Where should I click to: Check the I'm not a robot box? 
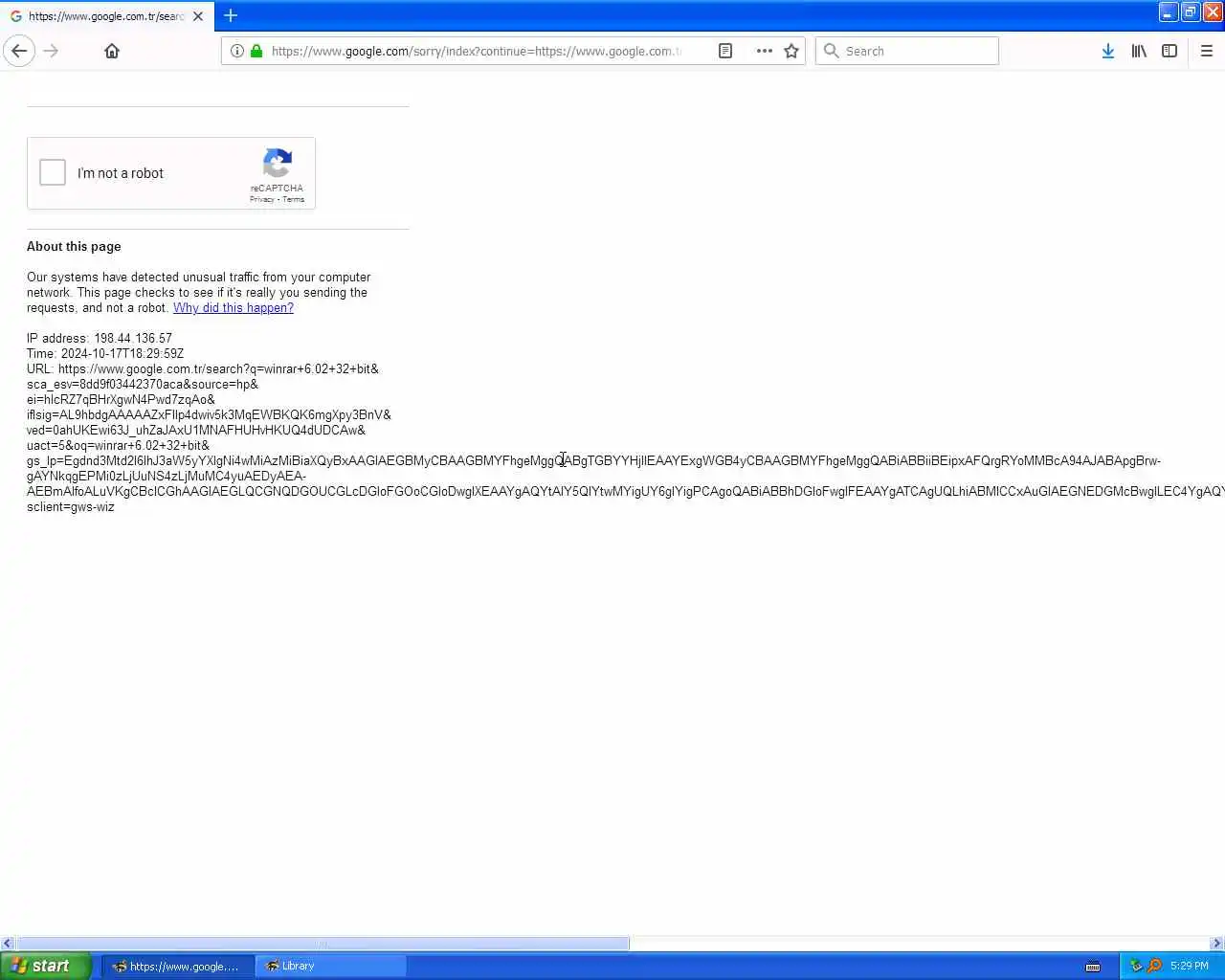53,172
